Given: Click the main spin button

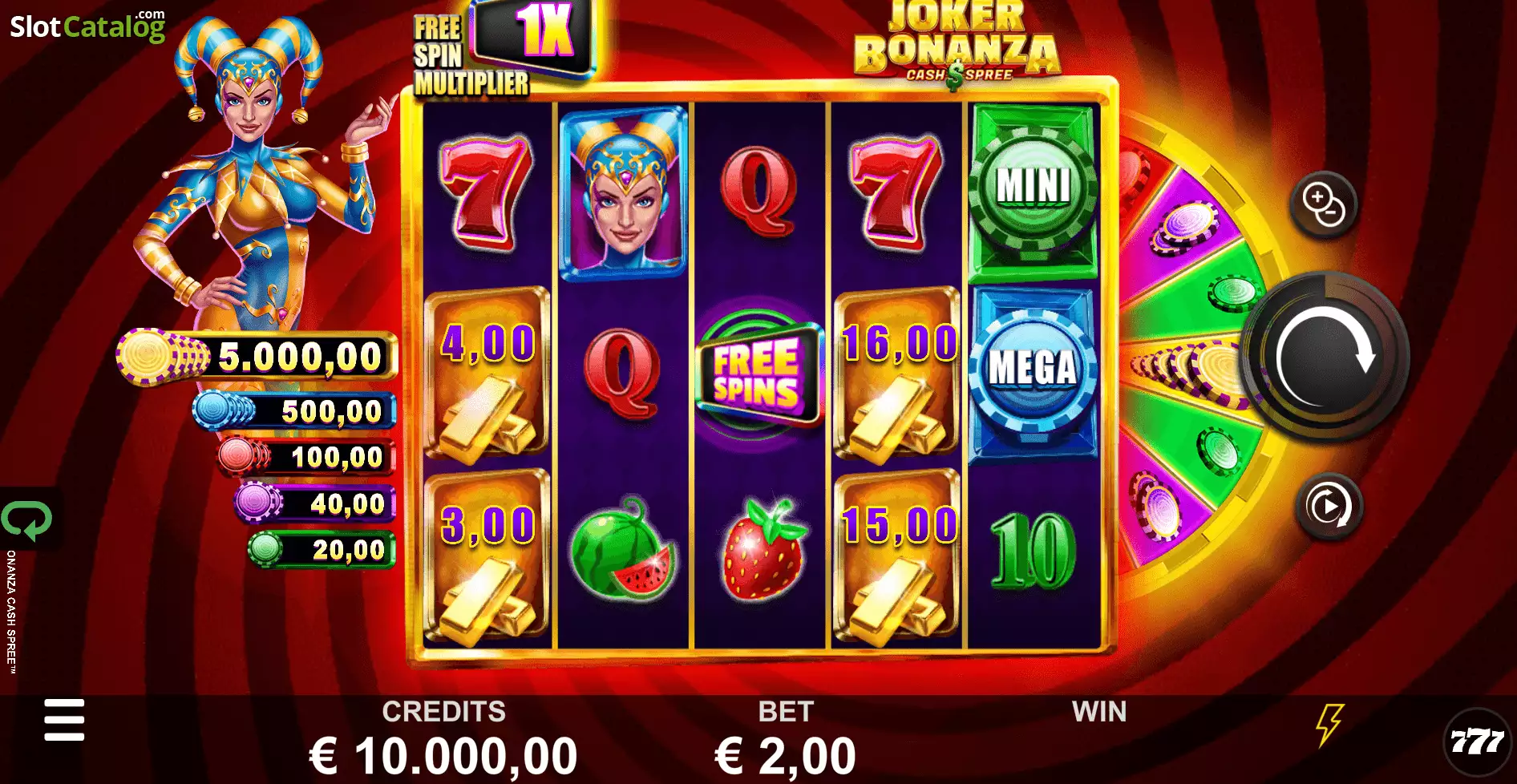Looking at the screenshot, I should point(1325,358).
